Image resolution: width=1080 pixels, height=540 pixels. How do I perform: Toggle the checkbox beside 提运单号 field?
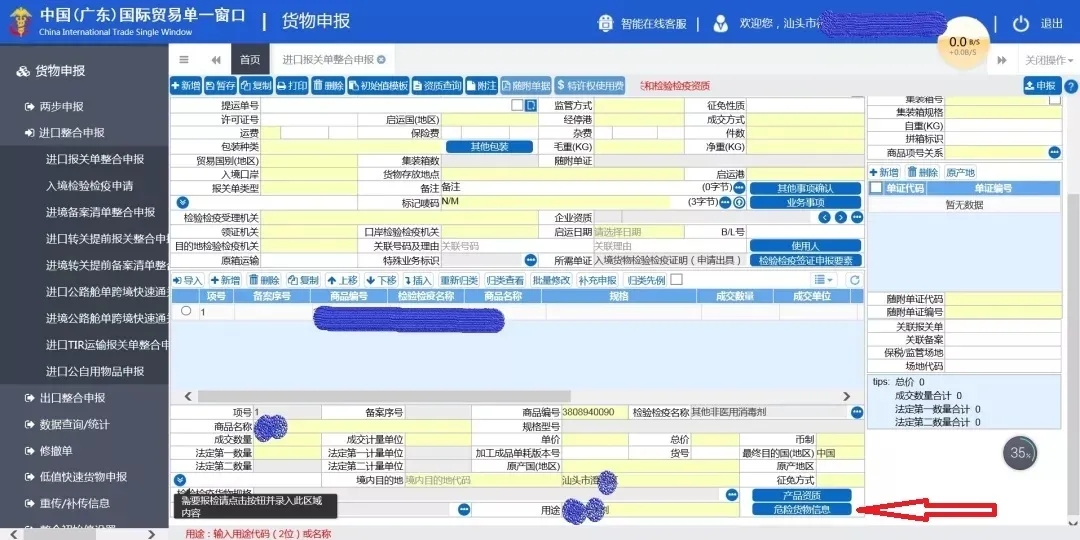click(x=517, y=105)
